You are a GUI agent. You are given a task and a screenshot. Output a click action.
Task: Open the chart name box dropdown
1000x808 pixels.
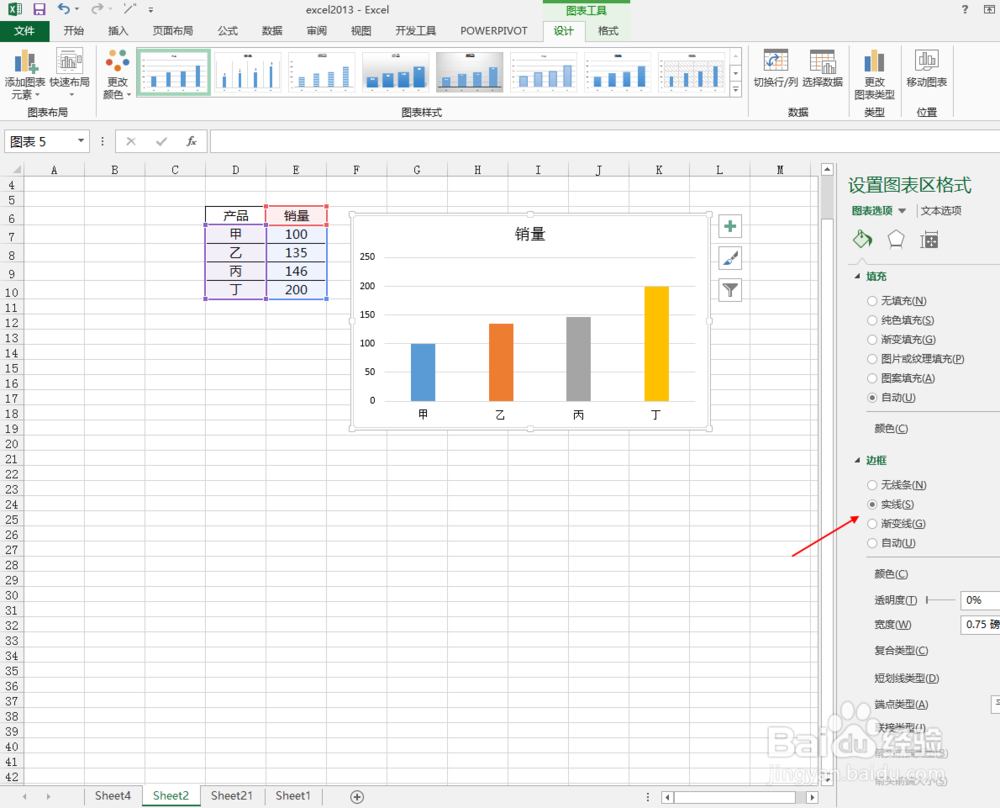click(81, 141)
